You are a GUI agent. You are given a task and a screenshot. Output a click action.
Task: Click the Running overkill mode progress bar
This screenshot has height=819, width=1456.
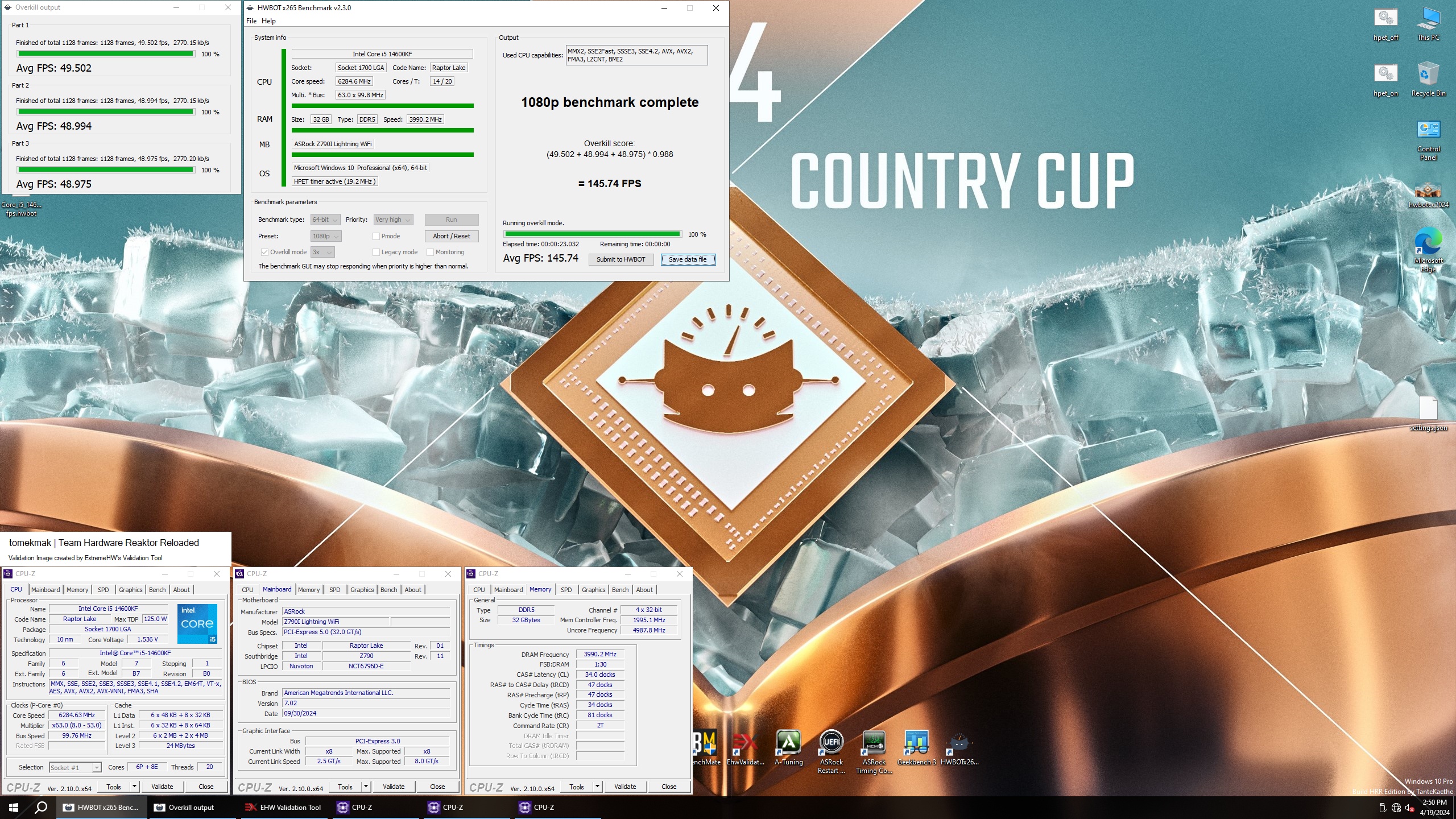pyautogui.click(x=592, y=234)
